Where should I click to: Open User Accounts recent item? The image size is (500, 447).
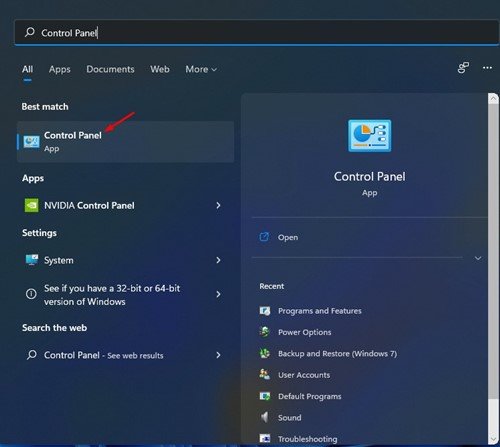click(x=304, y=375)
